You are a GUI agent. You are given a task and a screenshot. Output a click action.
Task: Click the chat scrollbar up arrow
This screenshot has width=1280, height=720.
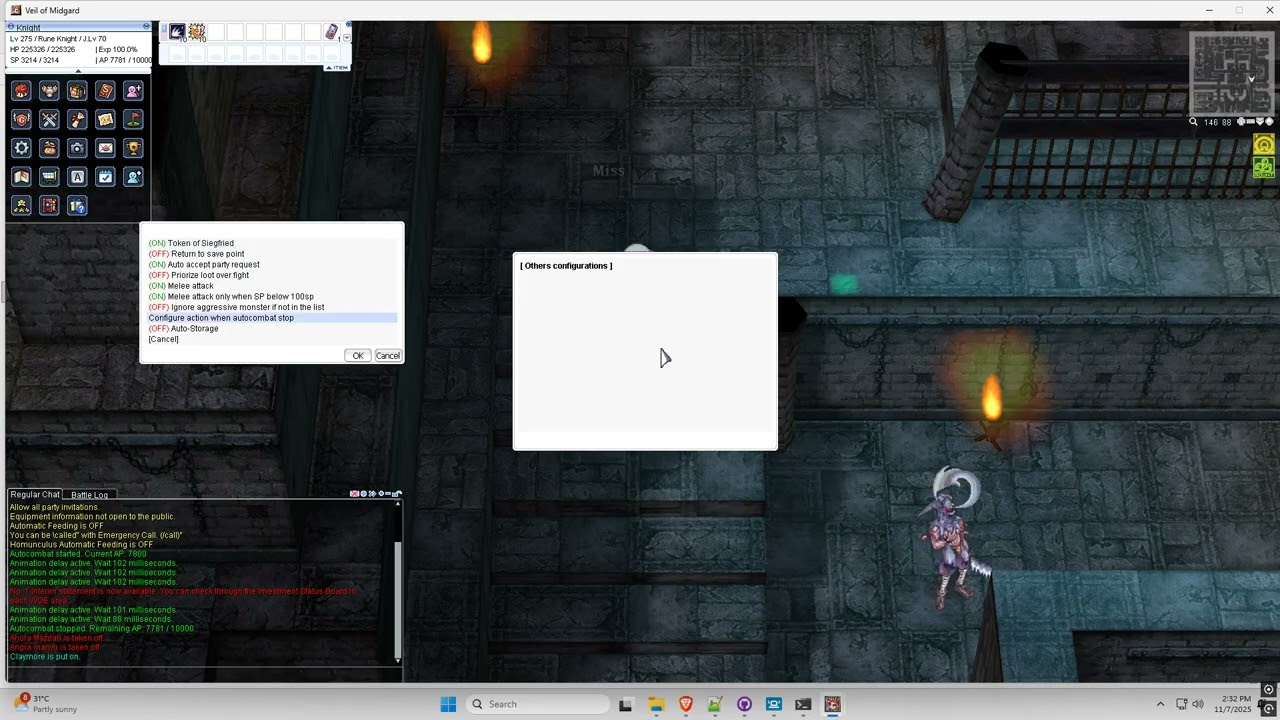pos(398,504)
